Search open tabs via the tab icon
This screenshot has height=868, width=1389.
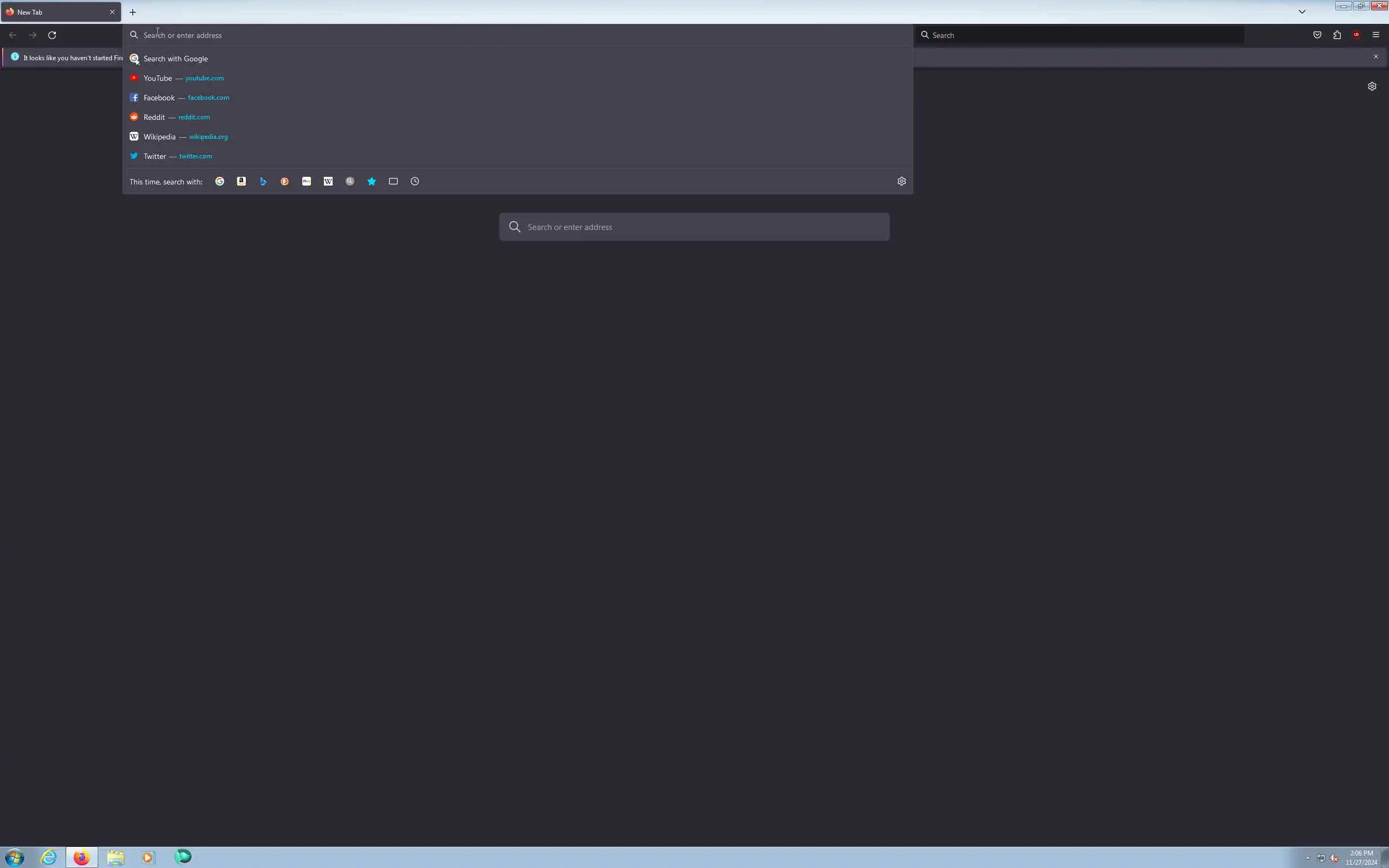tap(393, 181)
